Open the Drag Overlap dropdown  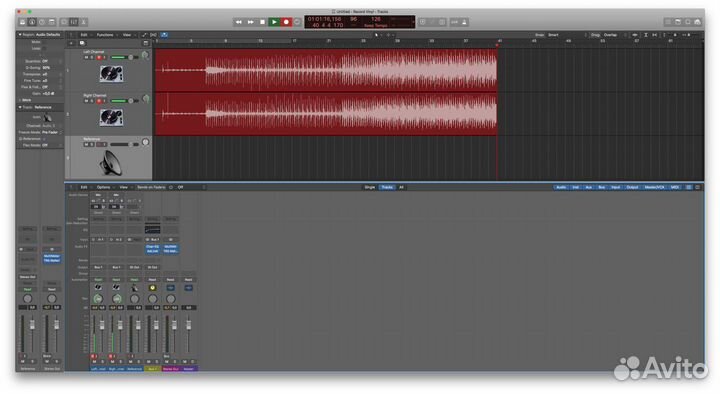614,35
